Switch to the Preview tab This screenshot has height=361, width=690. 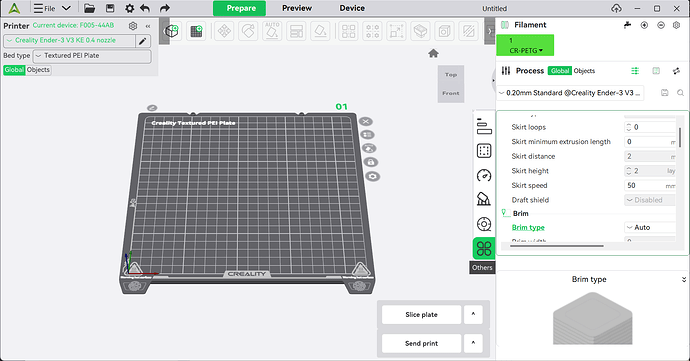coord(297,8)
